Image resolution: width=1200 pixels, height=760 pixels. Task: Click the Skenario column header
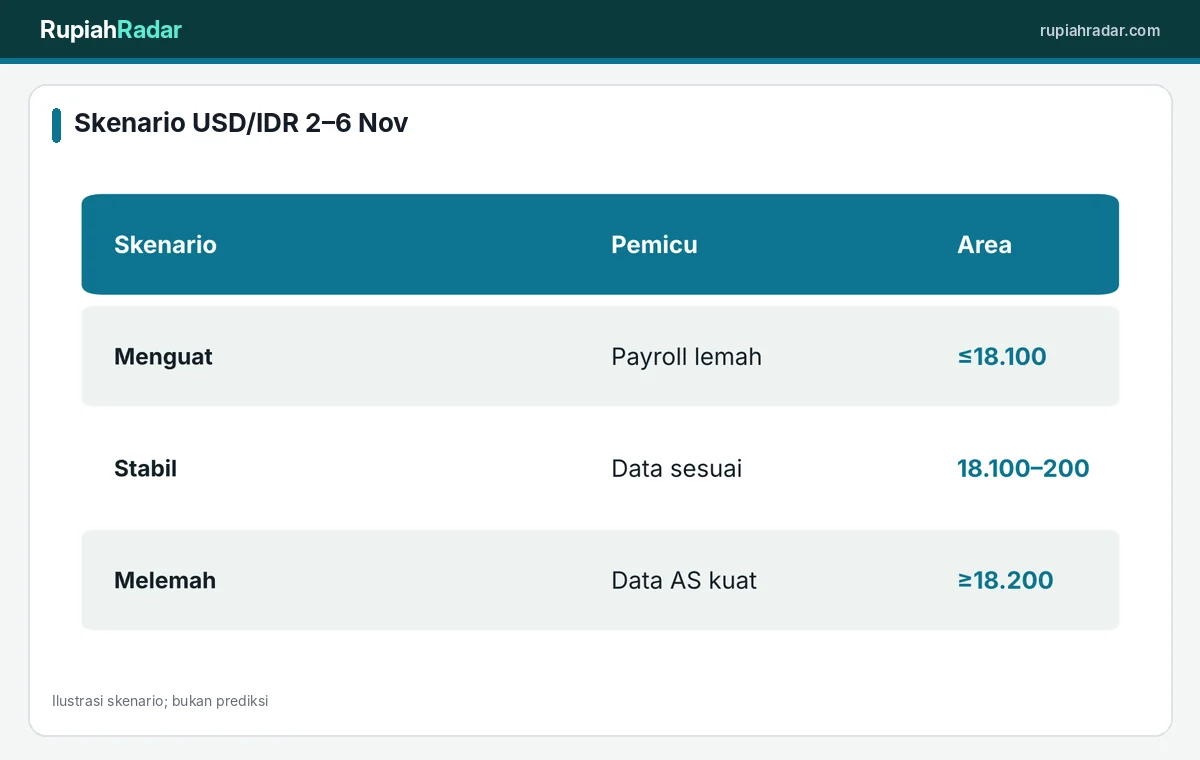coord(165,244)
